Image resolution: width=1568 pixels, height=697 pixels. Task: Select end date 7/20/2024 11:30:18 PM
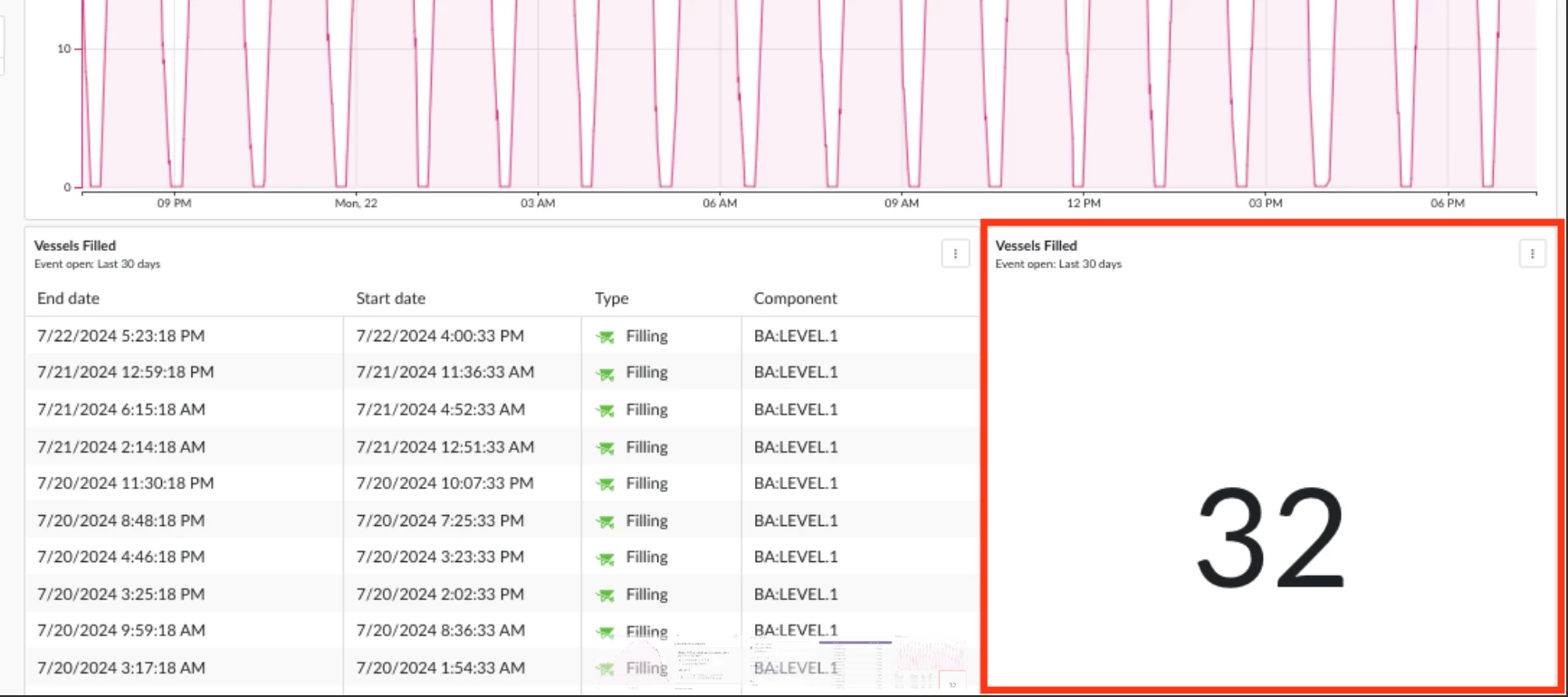(125, 483)
